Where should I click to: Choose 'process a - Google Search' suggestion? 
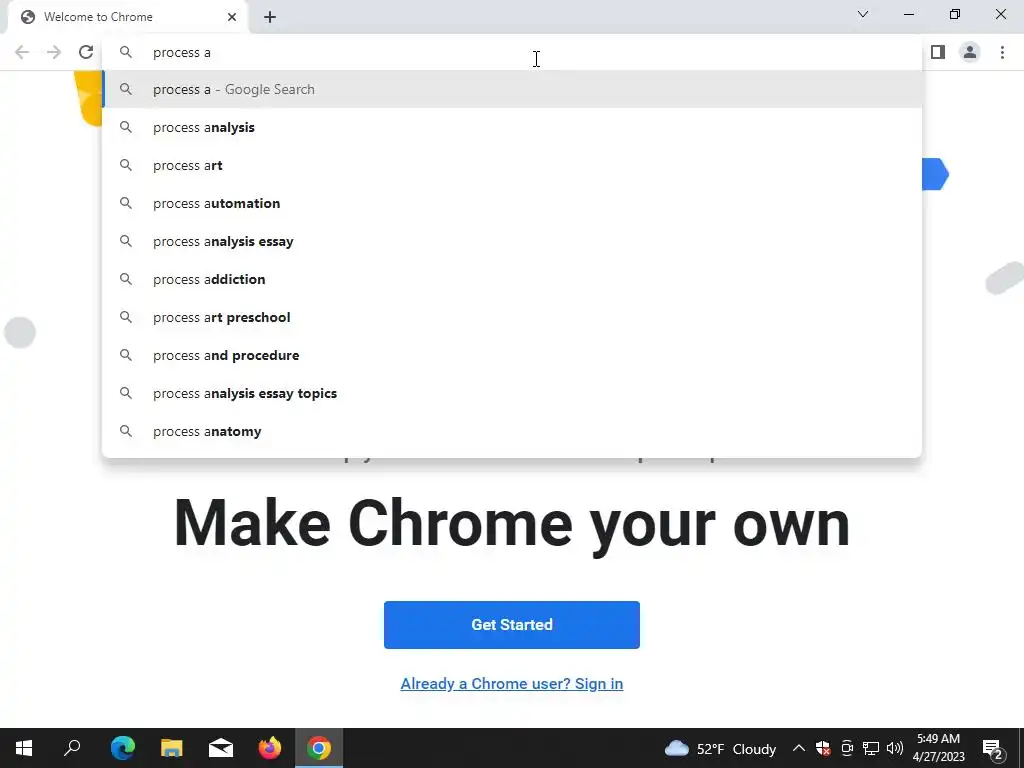[512, 89]
